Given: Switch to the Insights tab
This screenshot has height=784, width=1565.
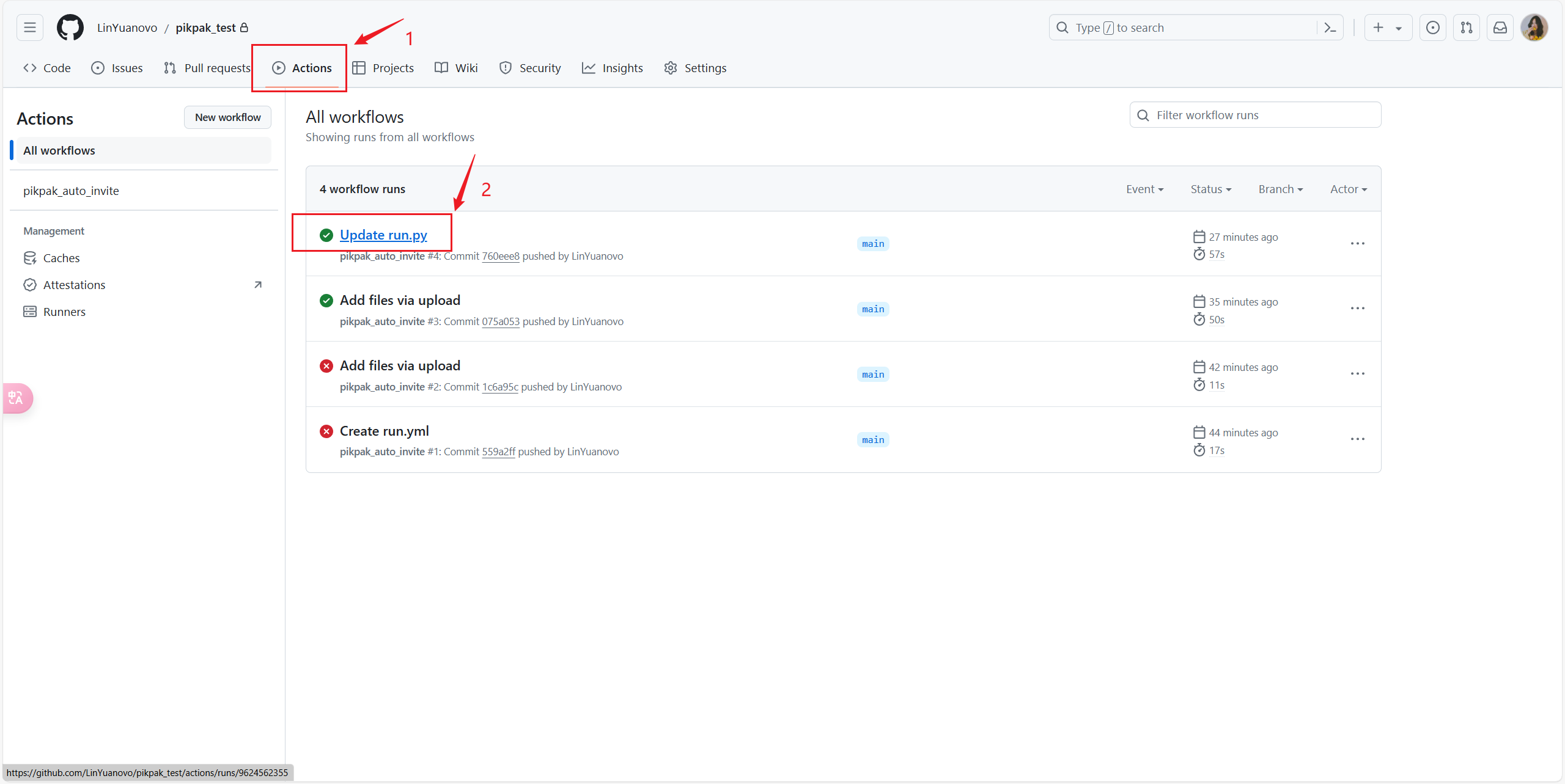Looking at the screenshot, I should (613, 68).
